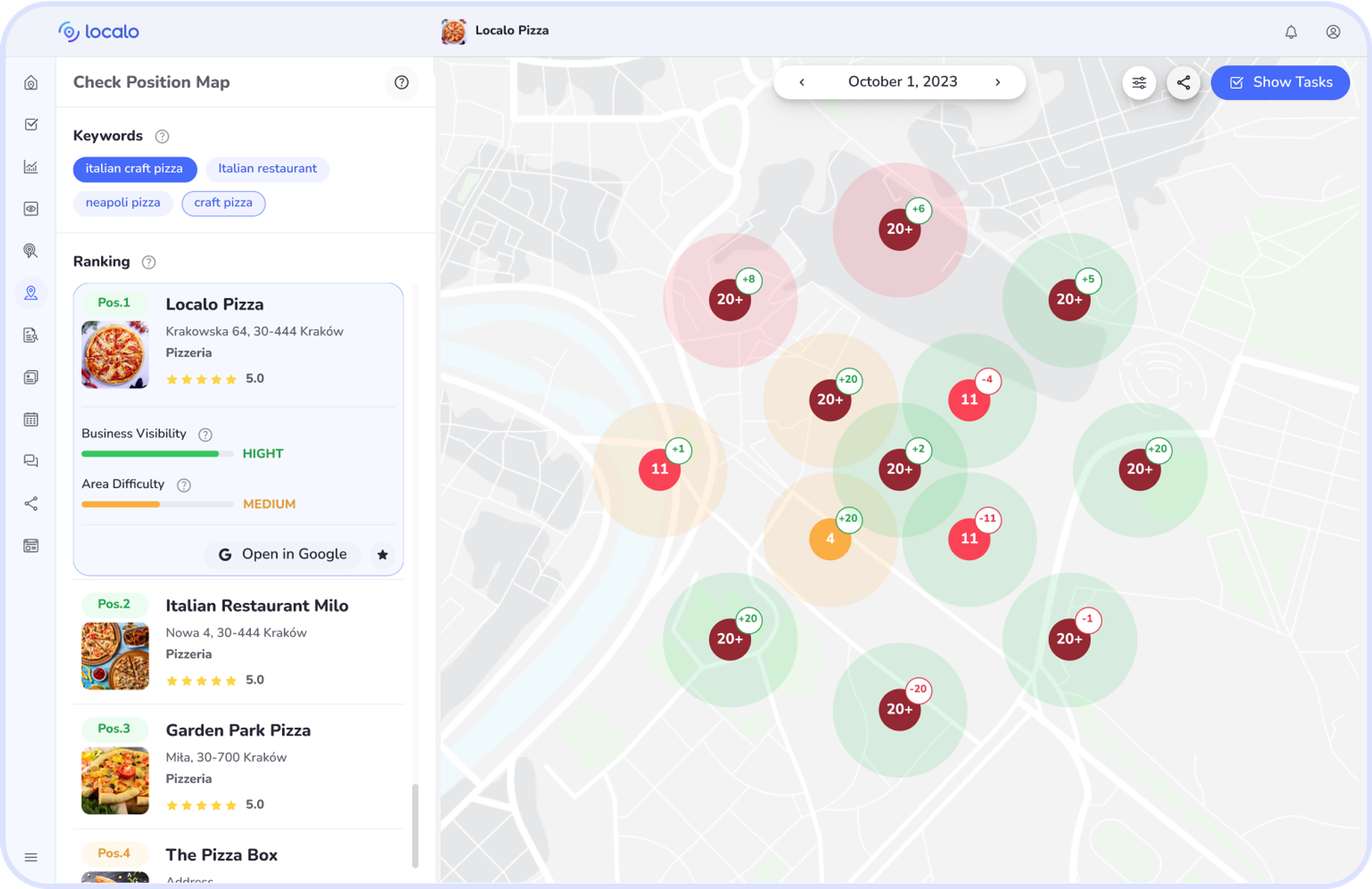Screen dimensions: 1372x889
Task: Open map filter settings icon
Action: (x=1139, y=83)
